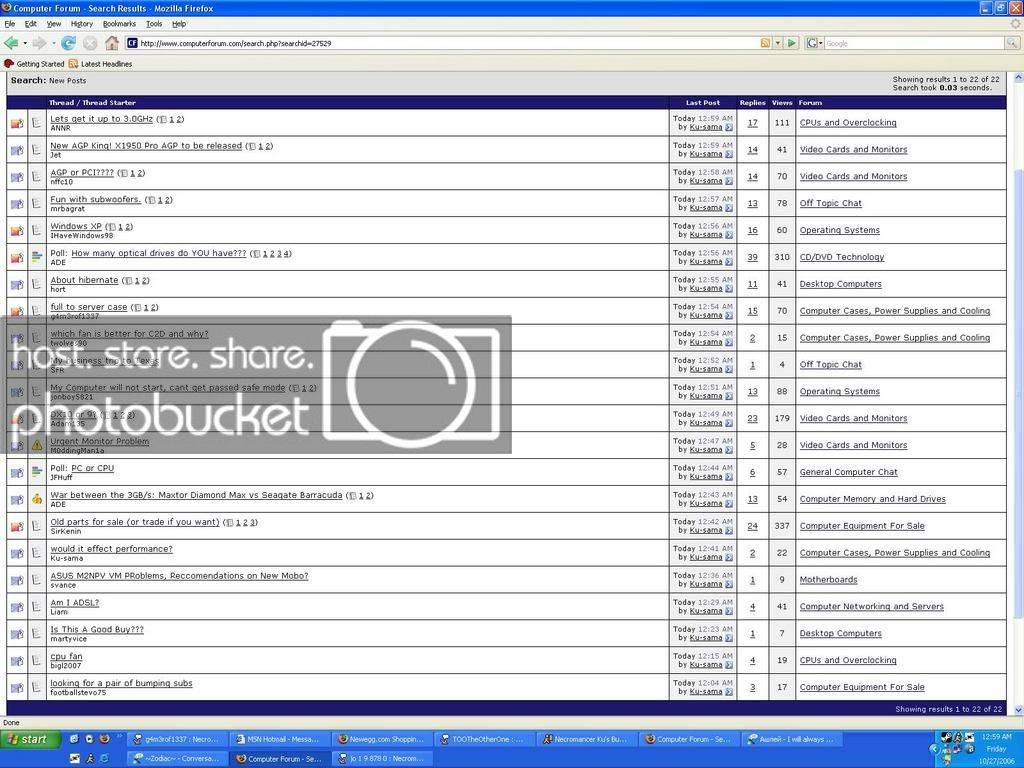Open the 'About hibernate' thread
1024x768 pixels.
tap(84, 280)
